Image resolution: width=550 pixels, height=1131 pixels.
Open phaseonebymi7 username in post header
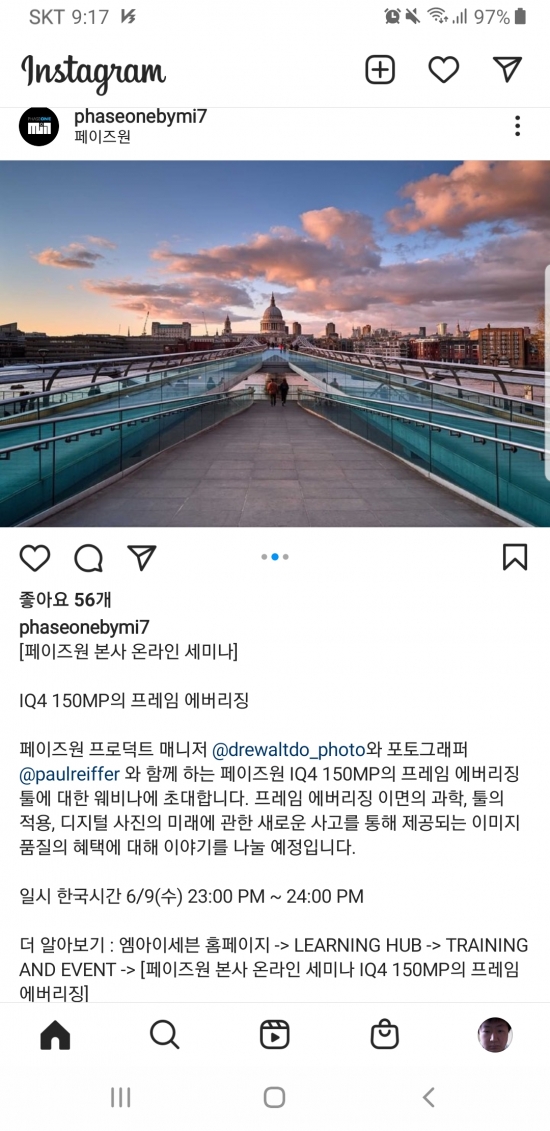[x=141, y=116]
